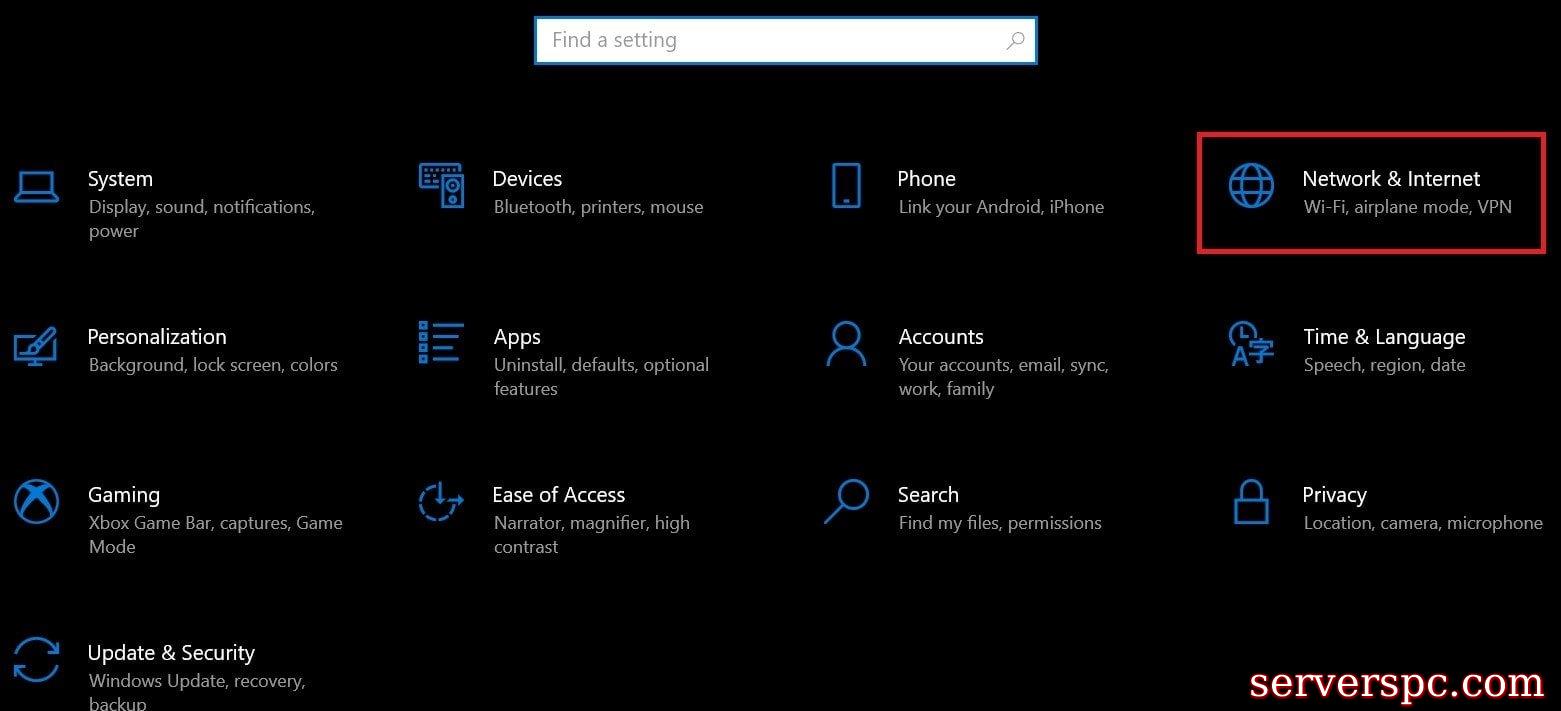Image resolution: width=1561 pixels, height=711 pixels.
Task: Click the magnifier icon in search box
Action: click(1014, 41)
